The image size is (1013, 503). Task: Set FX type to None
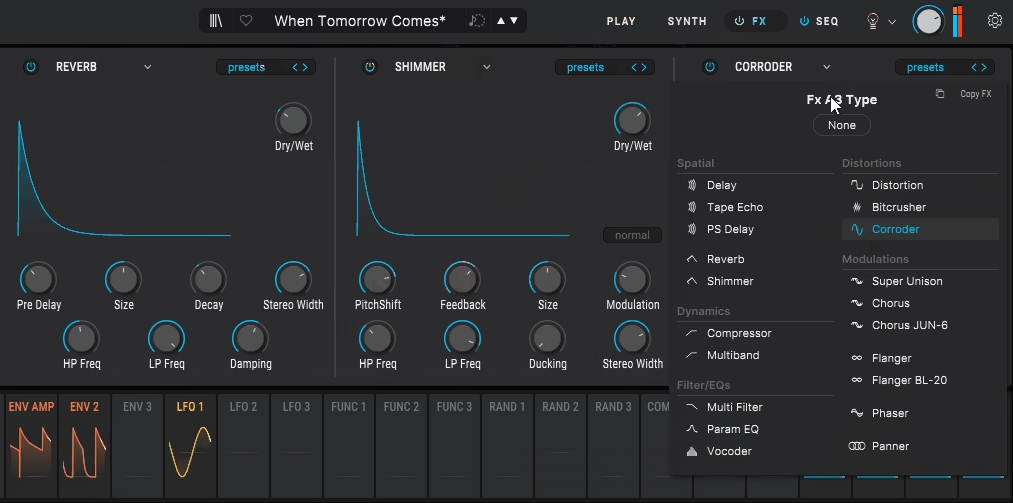(842, 125)
